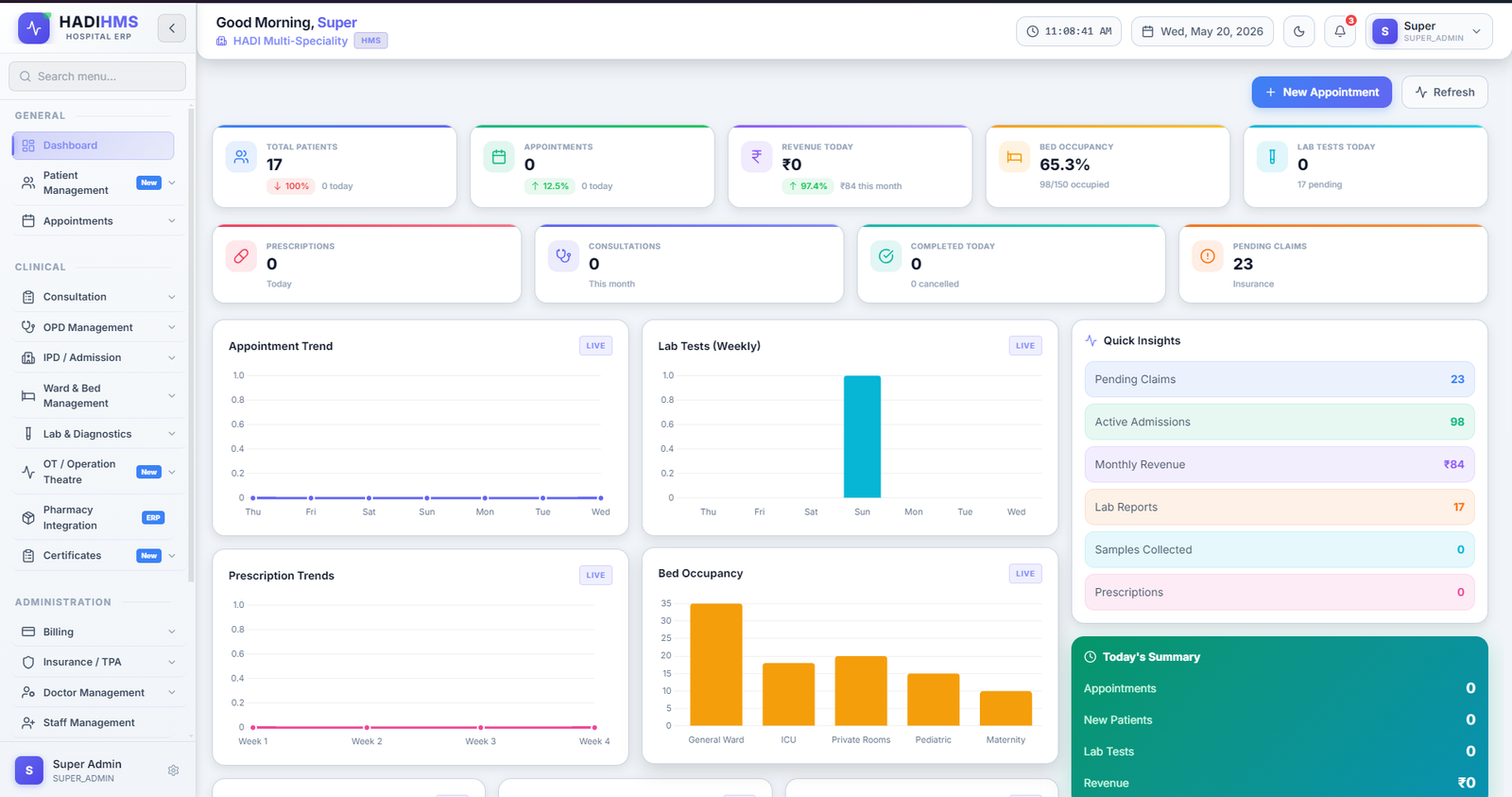Click the Private Rooms bar in Bed Occupancy
This screenshot has width=1512, height=797.
pyautogui.click(x=861, y=691)
